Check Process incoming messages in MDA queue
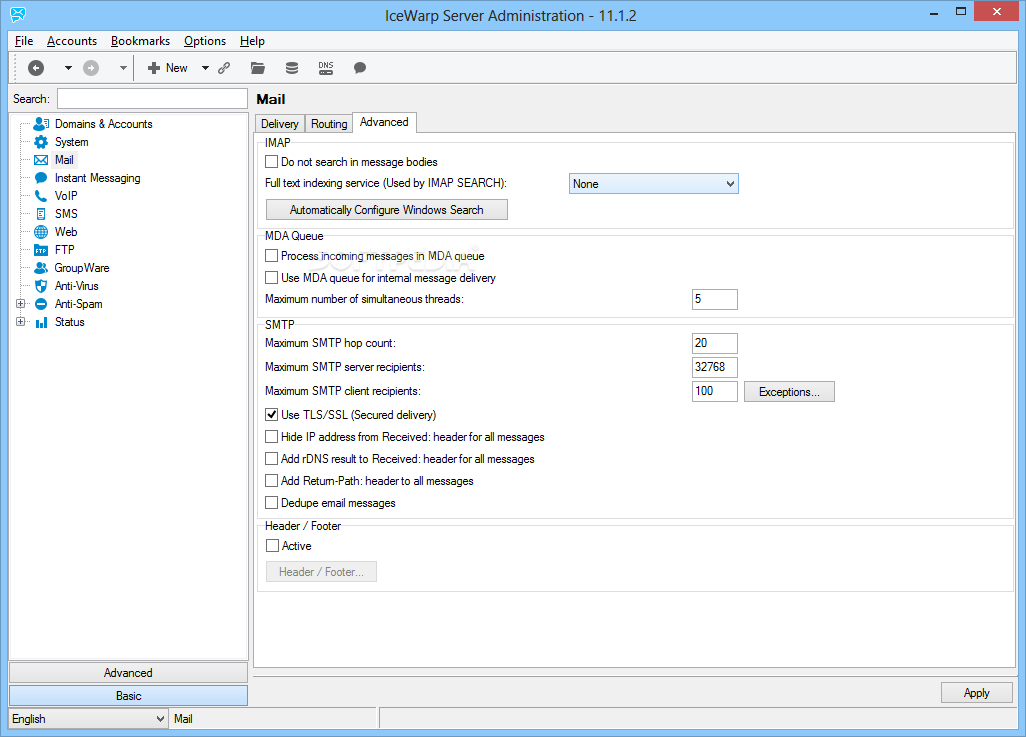 point(272,256)
